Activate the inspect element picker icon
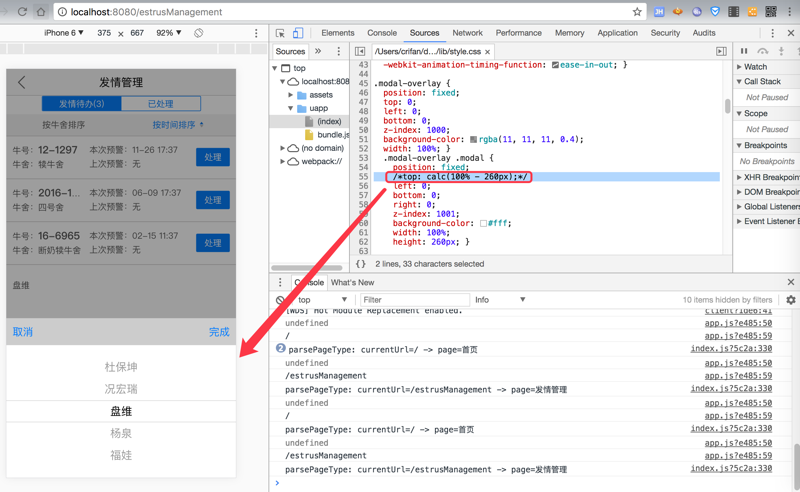Screen dimensions: 800x492 (x=280, y=33)
